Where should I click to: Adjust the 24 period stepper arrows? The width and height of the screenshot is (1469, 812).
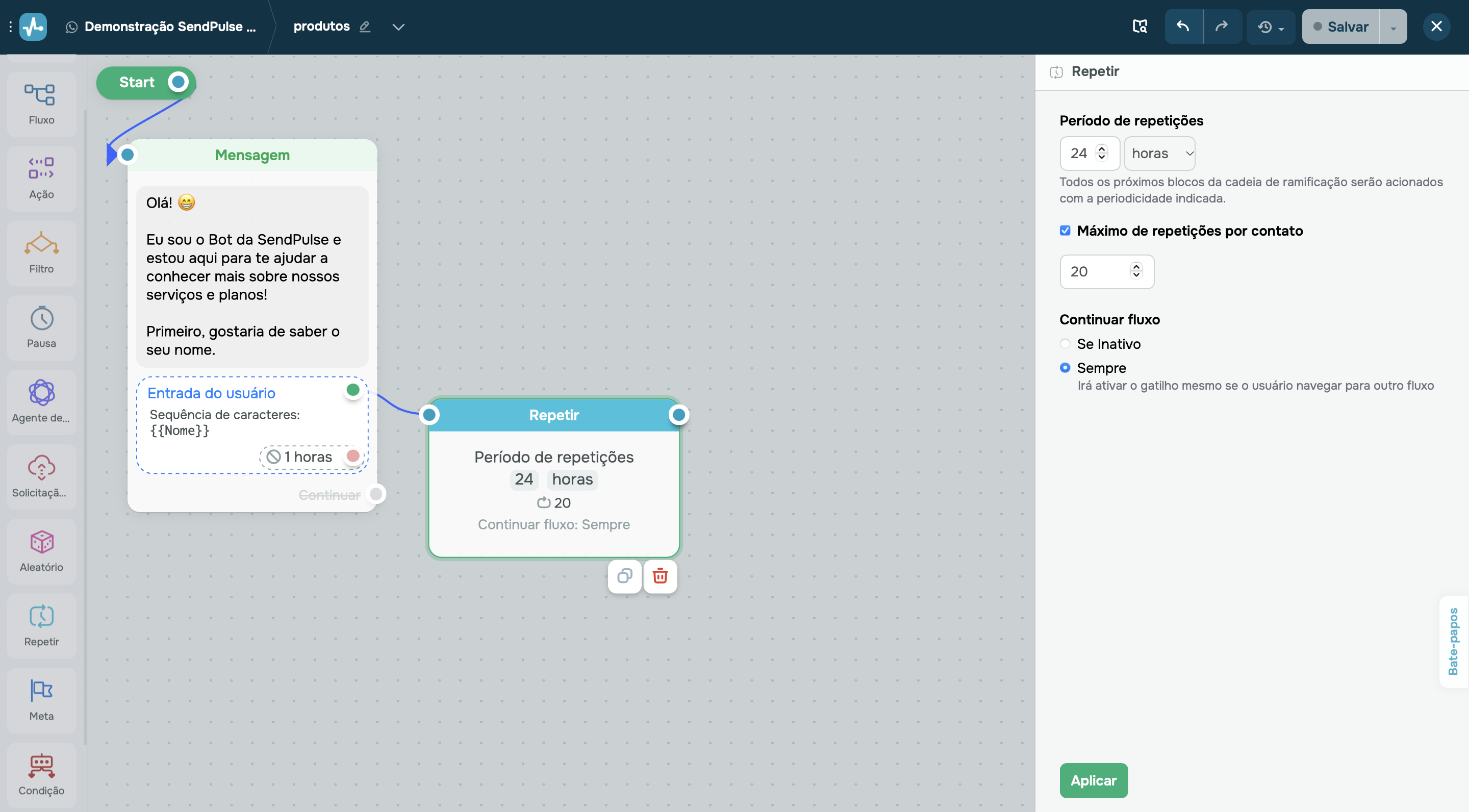[x=1102, y=153]
